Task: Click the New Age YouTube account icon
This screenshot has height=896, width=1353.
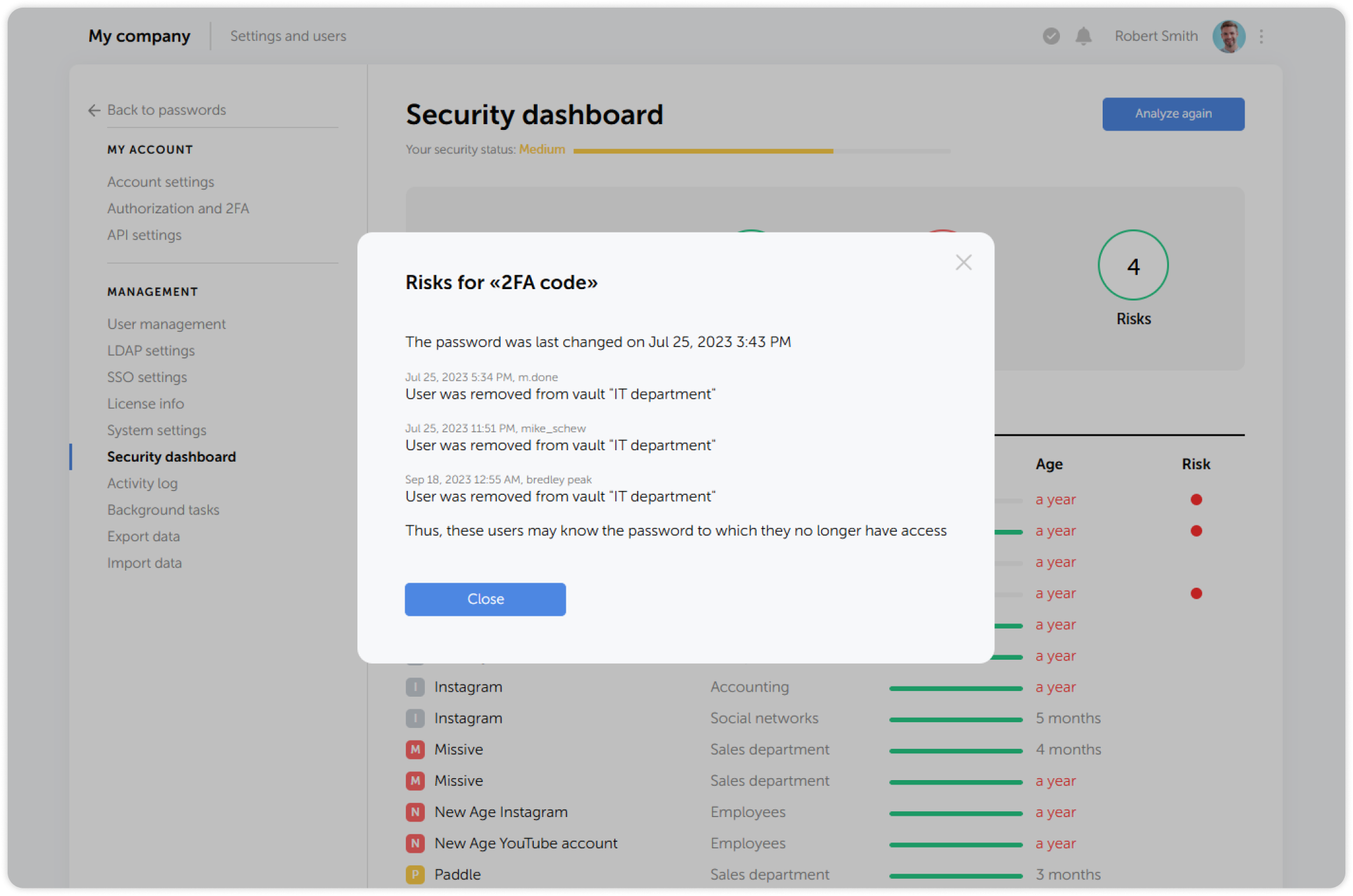Action: tap(415, 843)
